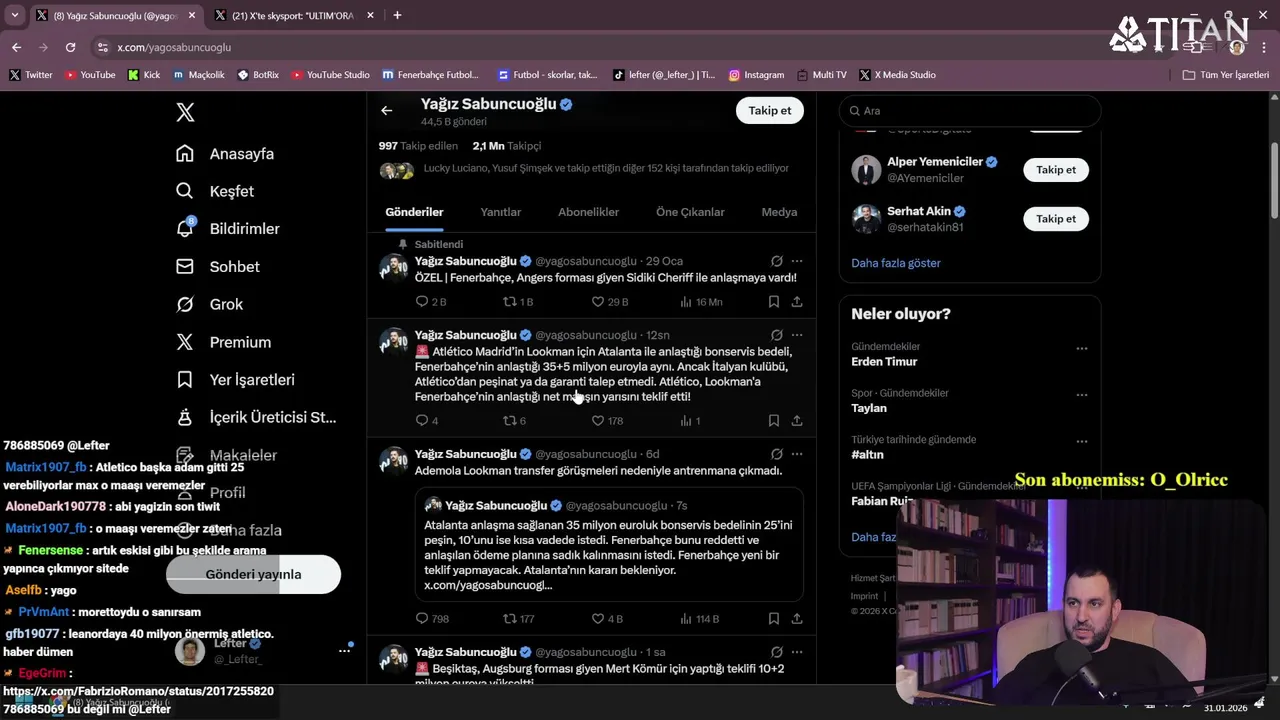
Task: Switch to the Öne Çıkanlar tab
Action: 690,212
